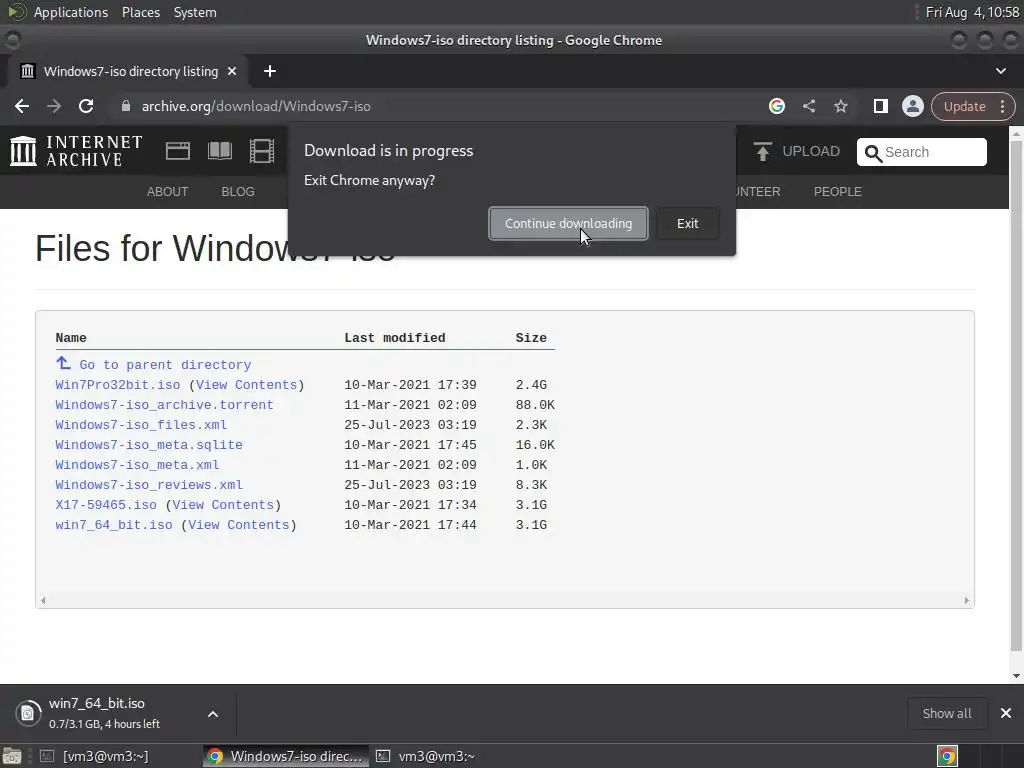1024x768 pixels.
Task: Open the Web archive icon
Action: point(178,152)
